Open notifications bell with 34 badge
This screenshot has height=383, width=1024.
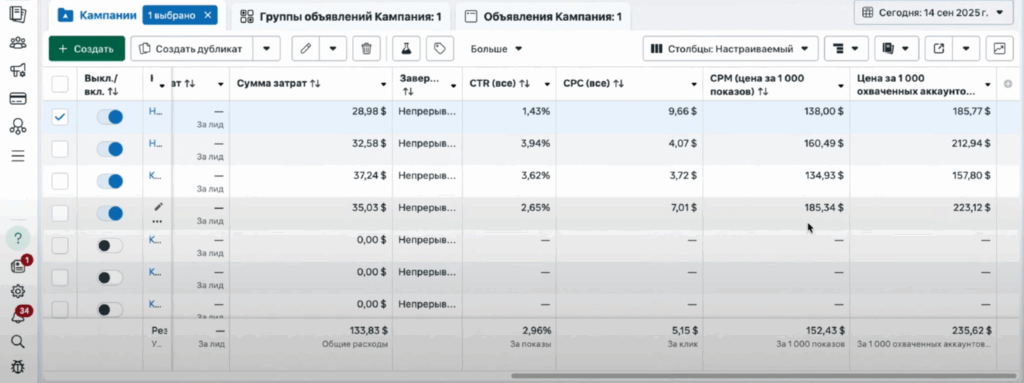(18, 316)
